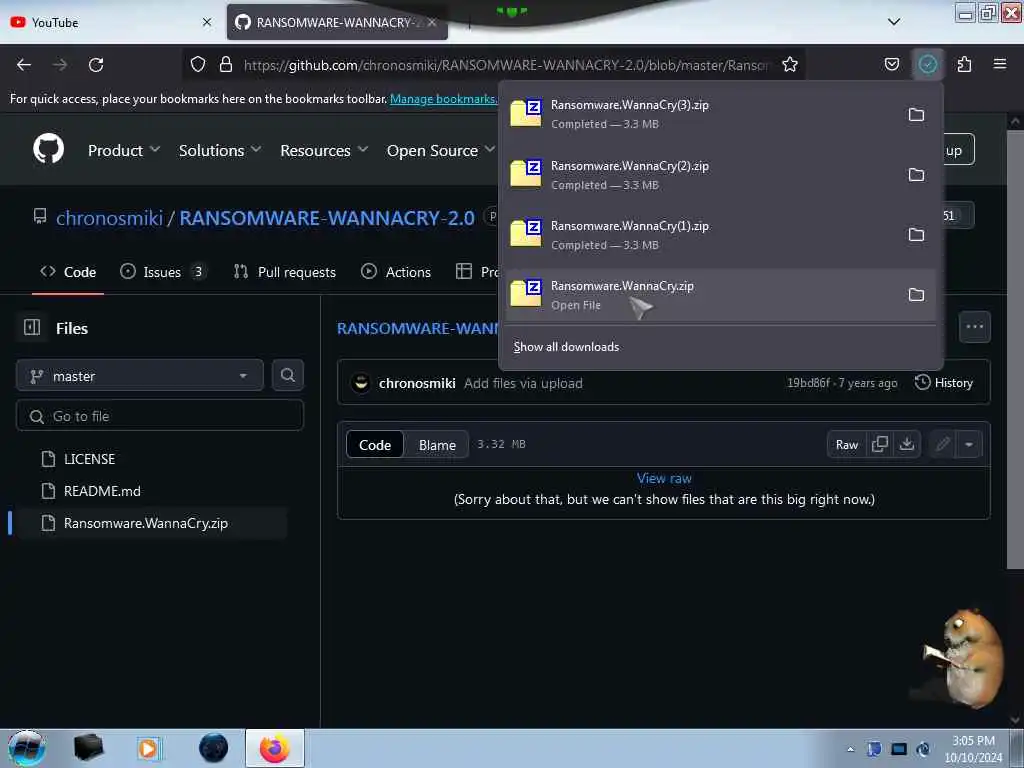This screenshot has width=1024, height=768.
Task: Open chronosmiki commit author link
Action: (417, 383)
